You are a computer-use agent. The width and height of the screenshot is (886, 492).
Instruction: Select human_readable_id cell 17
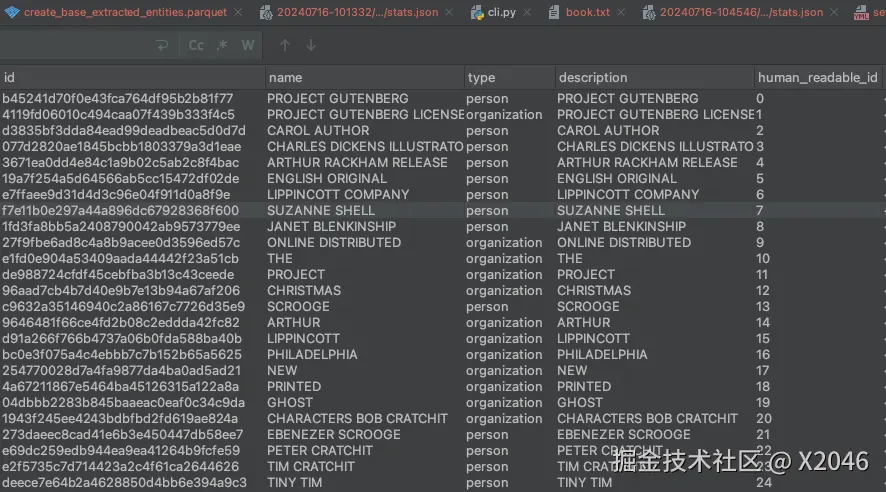coord(763,371)
